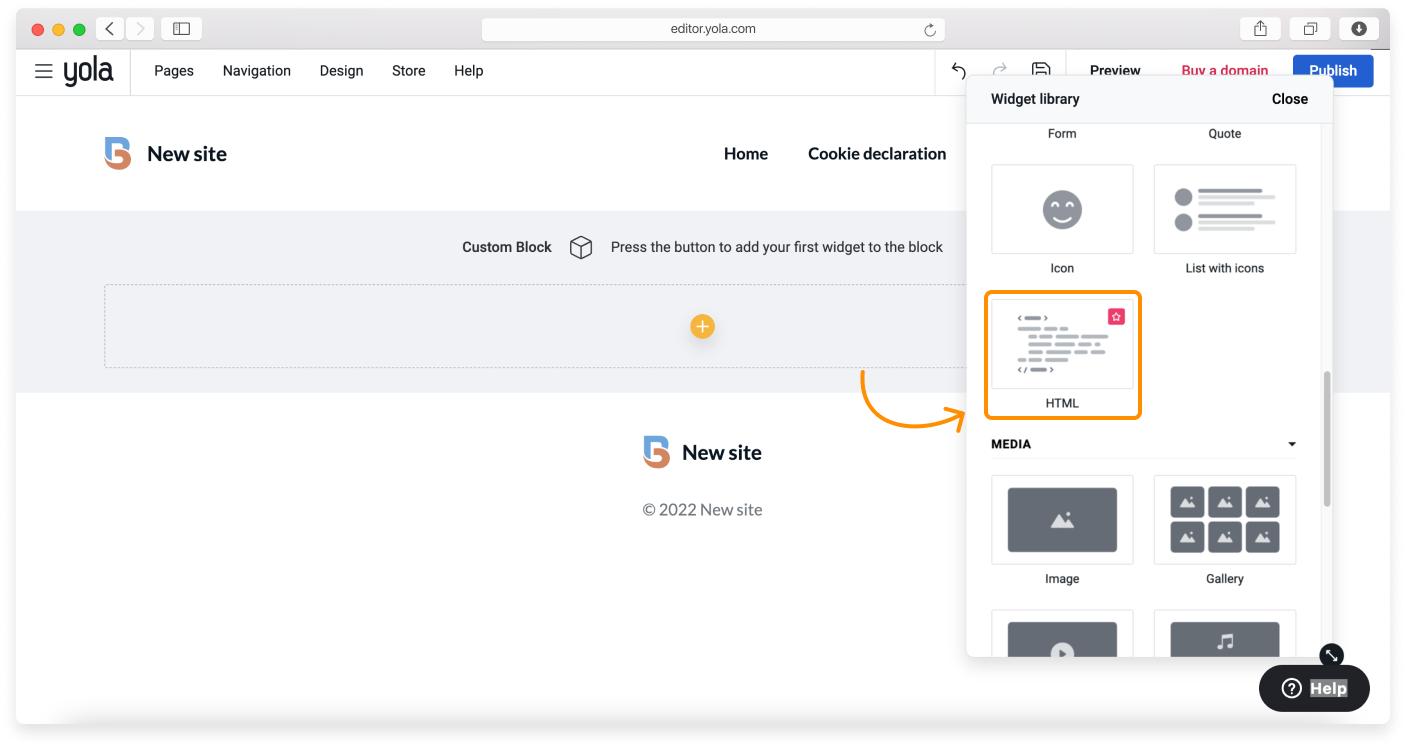The width and height of the screenshot is (1406, 748).
Task: Click the yellow plus add-widget button
Action: coord(702,326)
